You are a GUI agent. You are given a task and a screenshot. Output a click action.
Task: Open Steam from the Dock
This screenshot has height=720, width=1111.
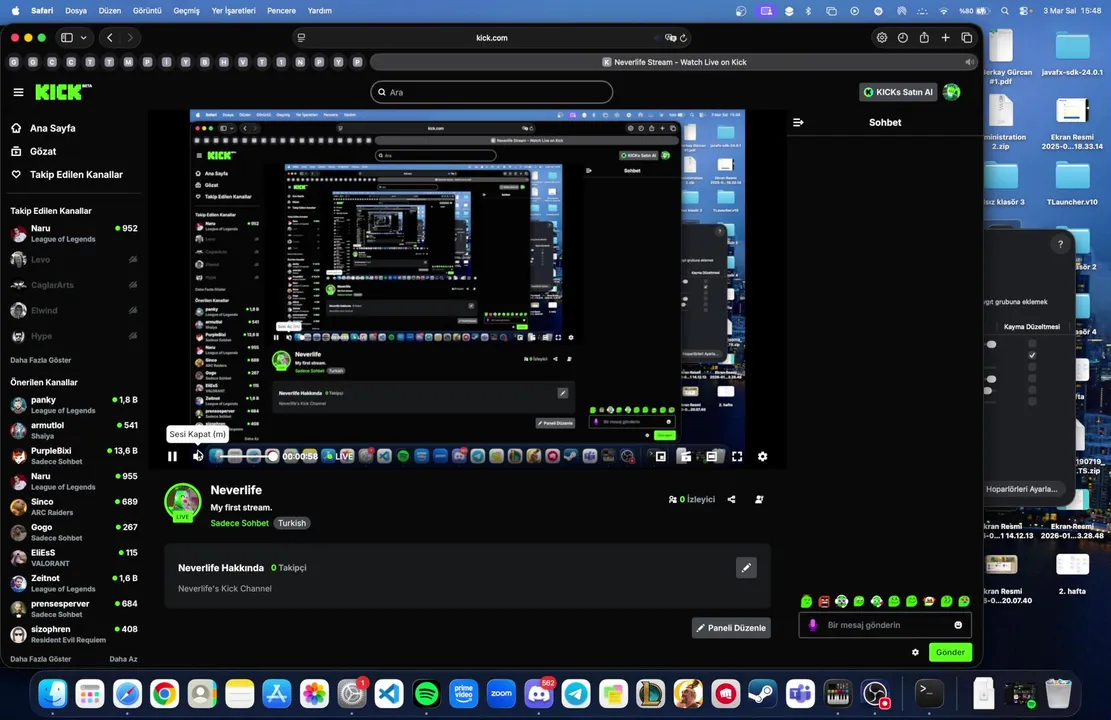(762, 694)
